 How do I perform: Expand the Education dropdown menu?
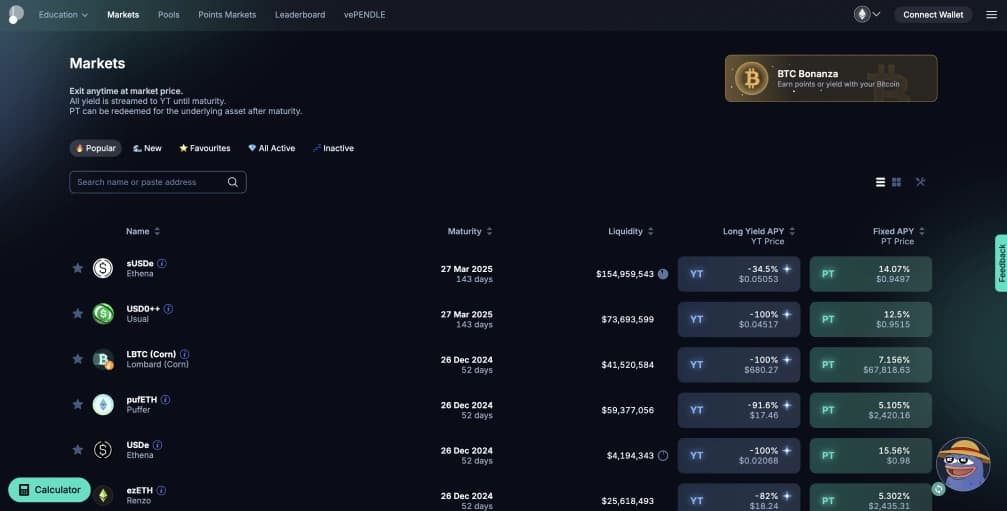63,15
